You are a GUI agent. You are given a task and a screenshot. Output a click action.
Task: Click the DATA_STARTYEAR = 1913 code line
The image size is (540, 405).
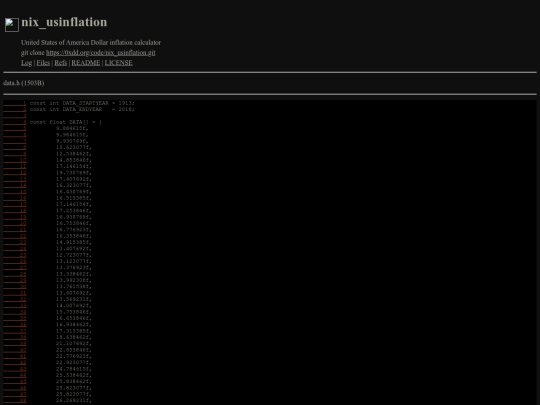82,103
